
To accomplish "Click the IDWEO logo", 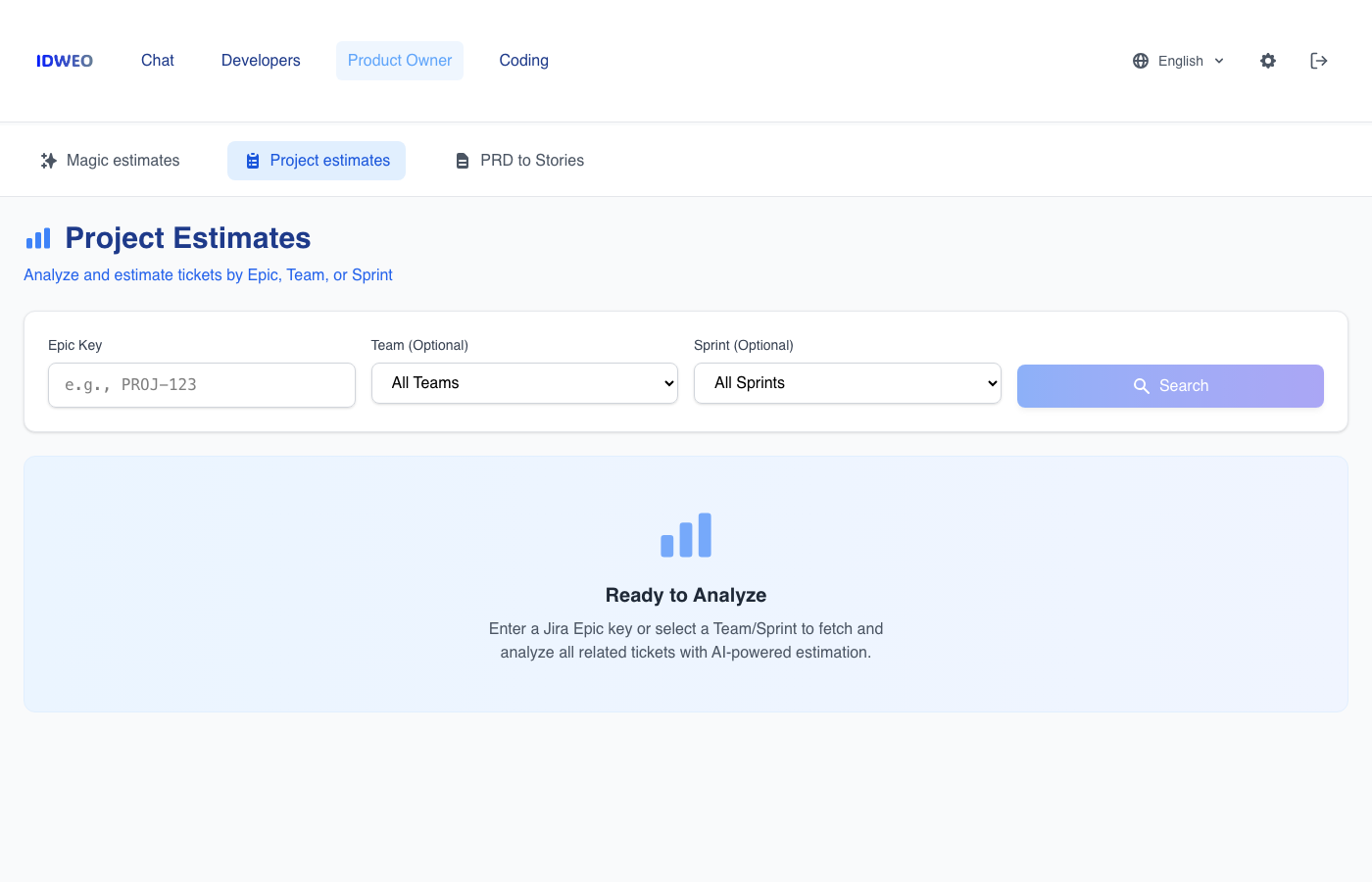I will click(64, 60).
